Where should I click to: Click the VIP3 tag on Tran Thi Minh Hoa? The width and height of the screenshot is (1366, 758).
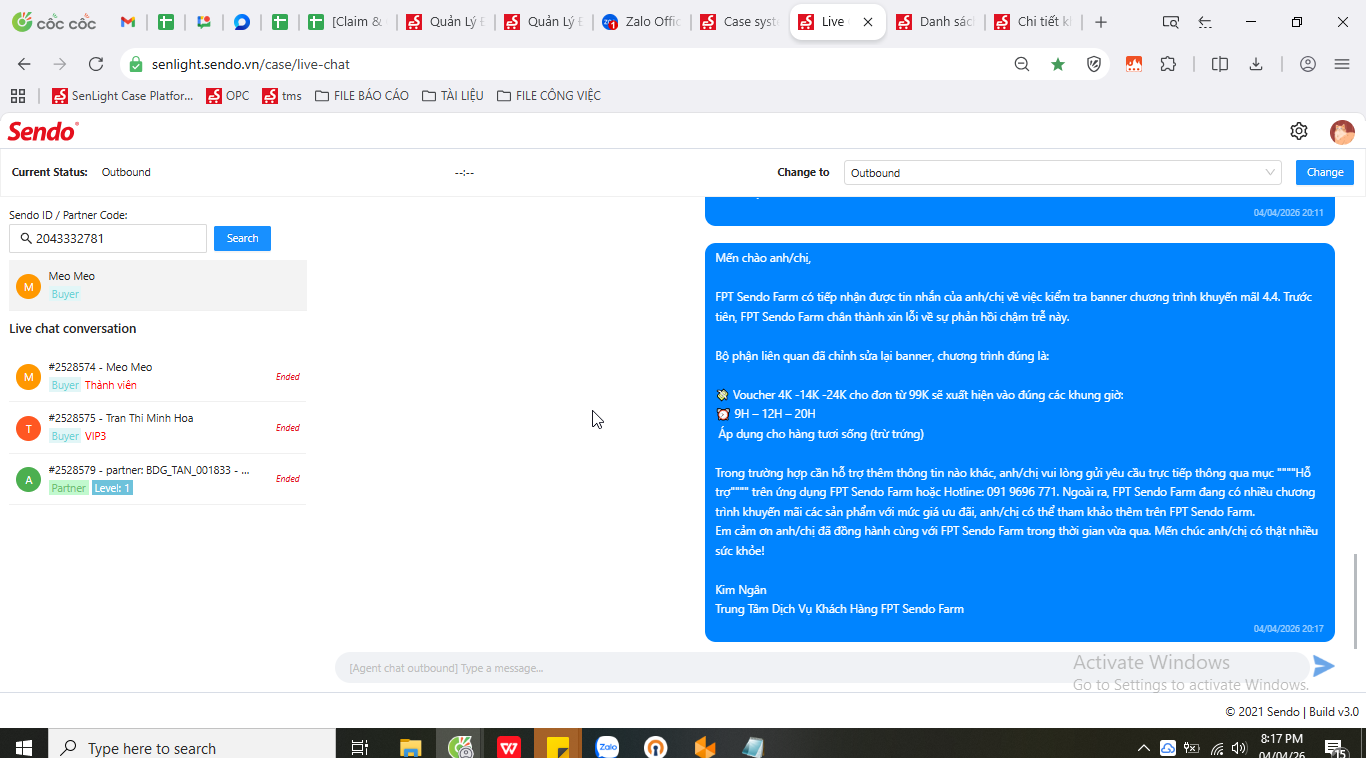pyautogui.click(x=95, y=436)
